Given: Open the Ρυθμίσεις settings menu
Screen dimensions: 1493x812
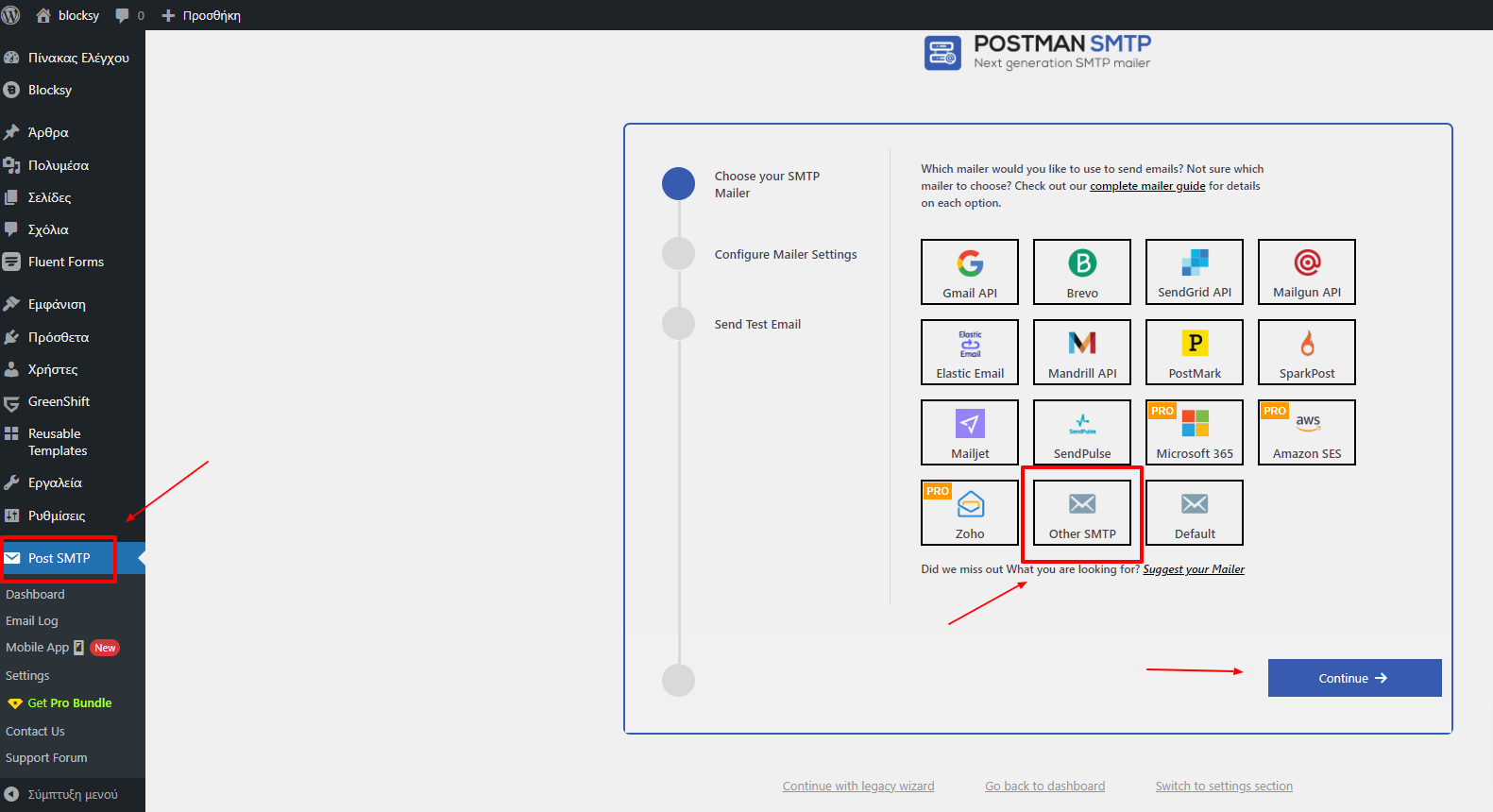Looking at the screenshot, I should pyautogui.click(x=73, y=516).
